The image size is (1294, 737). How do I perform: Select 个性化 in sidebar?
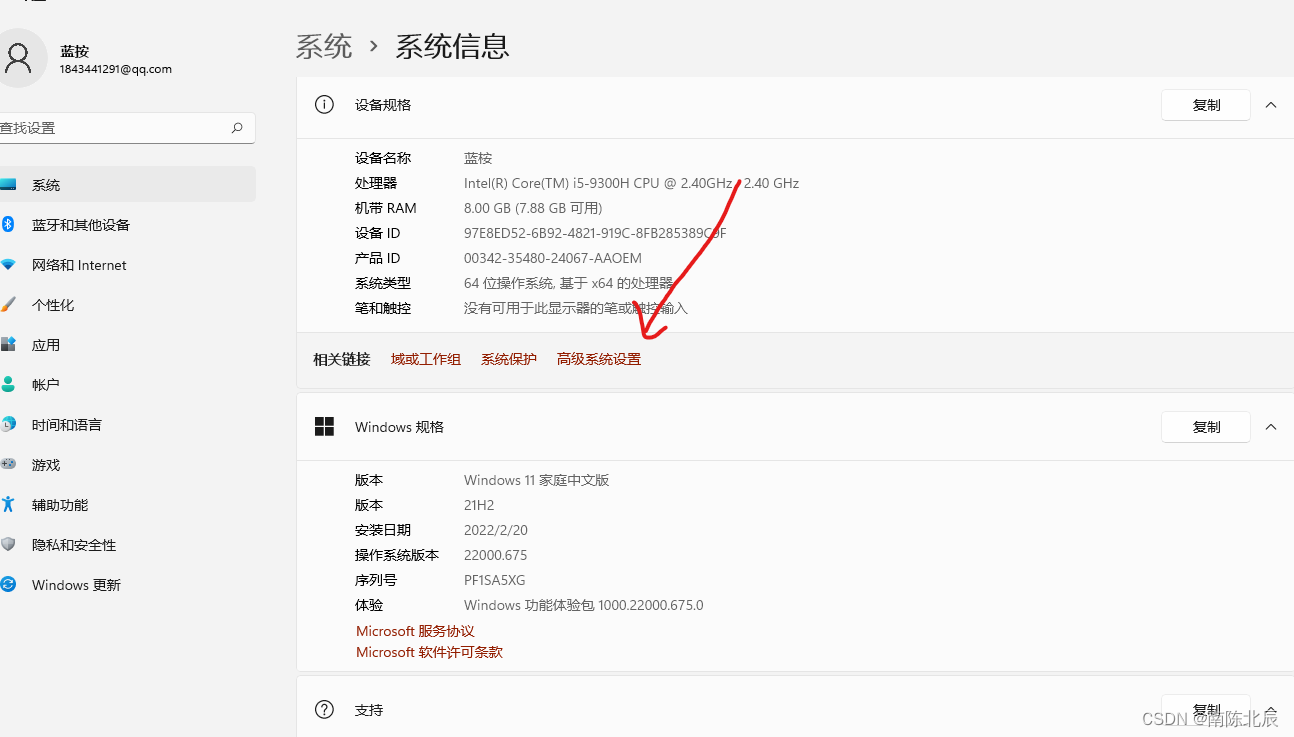pyautogui.click(x=127, y=305)
